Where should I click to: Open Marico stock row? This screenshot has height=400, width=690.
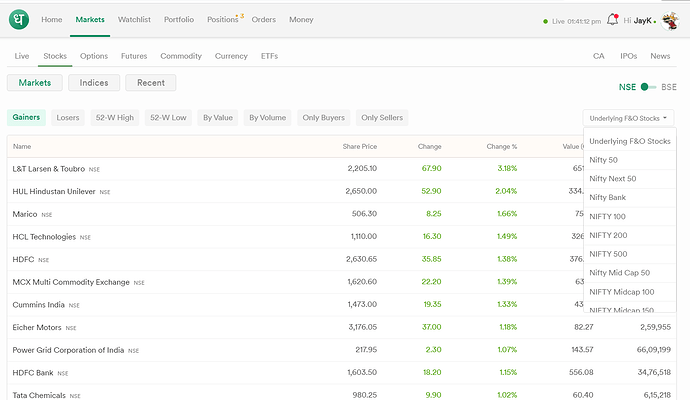click(295, 214)
